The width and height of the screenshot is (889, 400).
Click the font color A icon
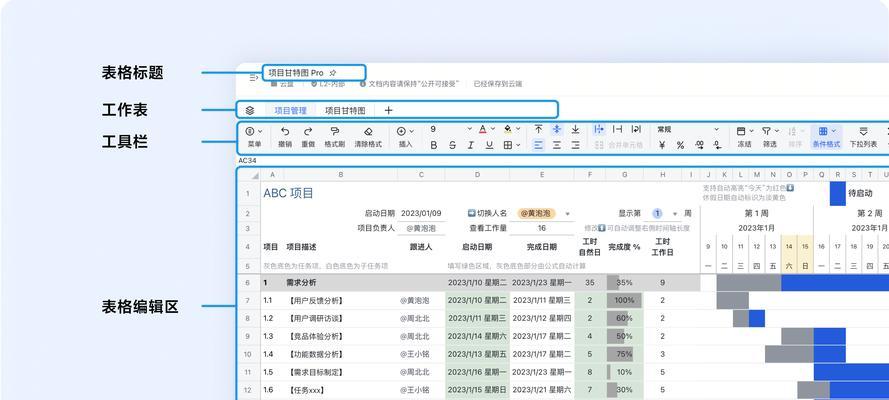pyautogui.click(x=482, y=129)
